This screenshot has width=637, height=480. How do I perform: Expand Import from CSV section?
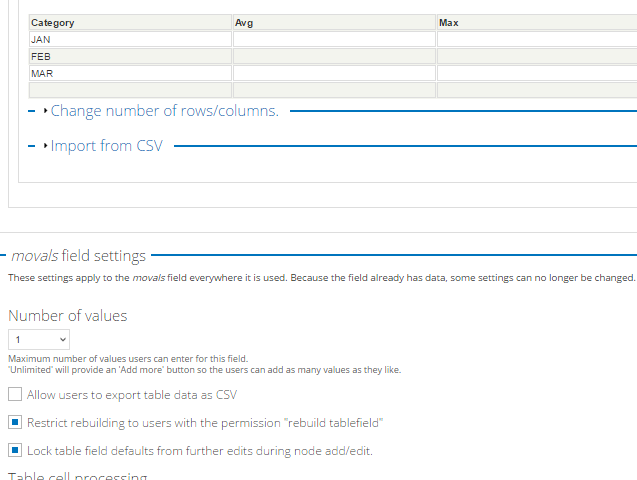point(106,146)
